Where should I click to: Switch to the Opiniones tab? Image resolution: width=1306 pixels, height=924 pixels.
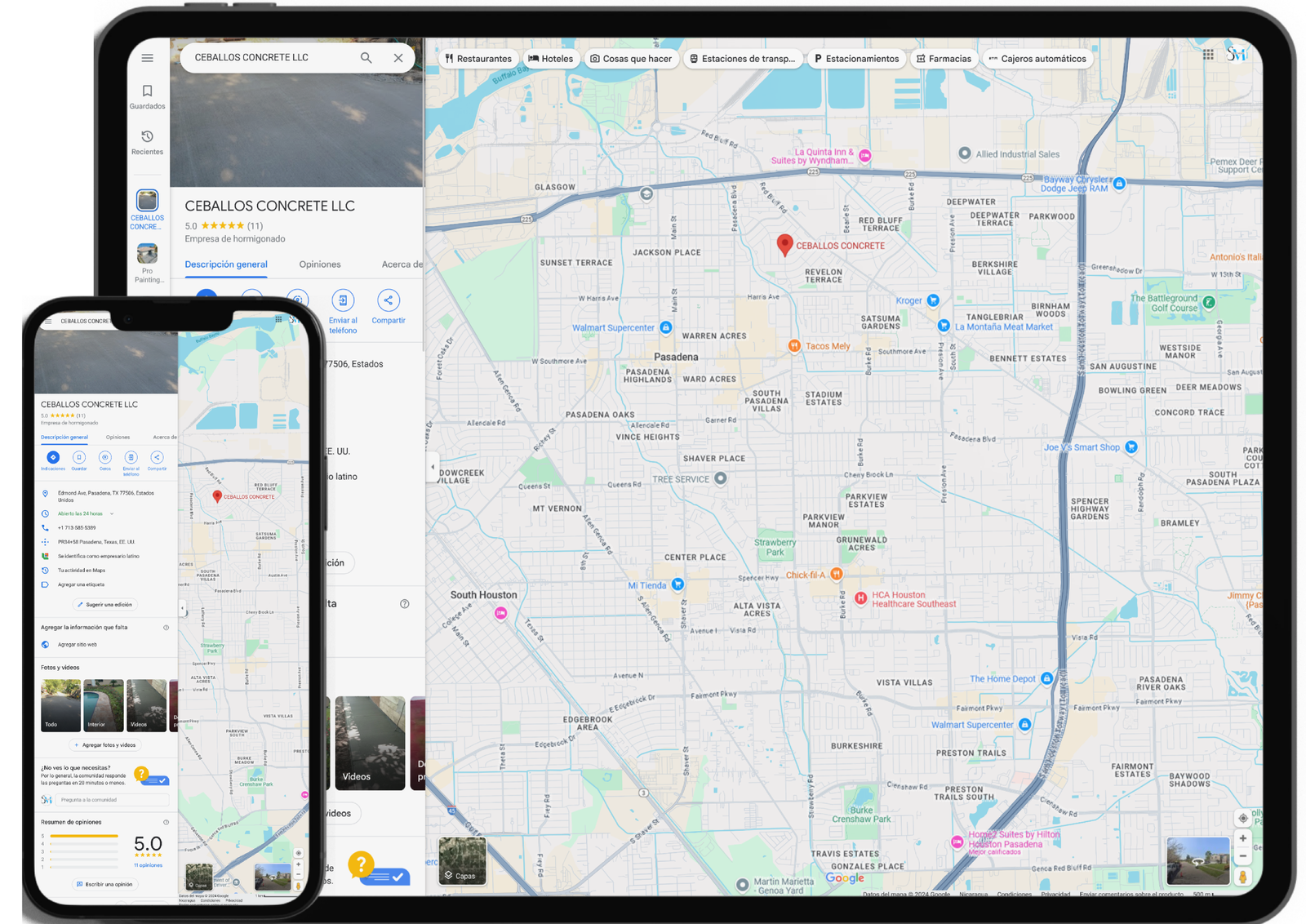pyautogui.click(x=320, y=264)
